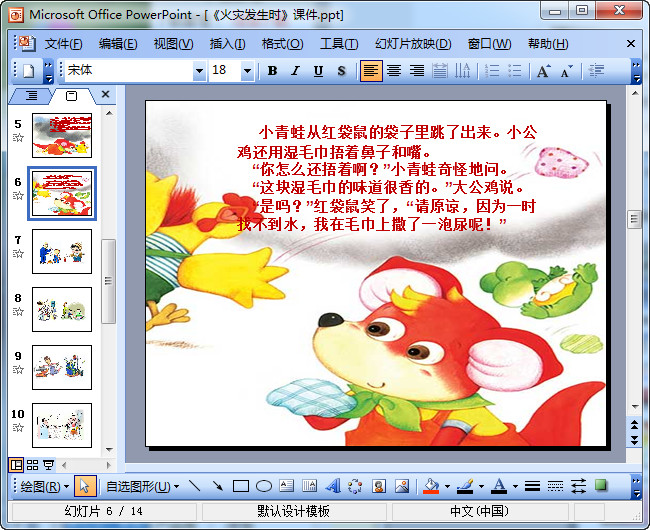Change text direction button
Screen dimensions: 650x530
(462, 71)
